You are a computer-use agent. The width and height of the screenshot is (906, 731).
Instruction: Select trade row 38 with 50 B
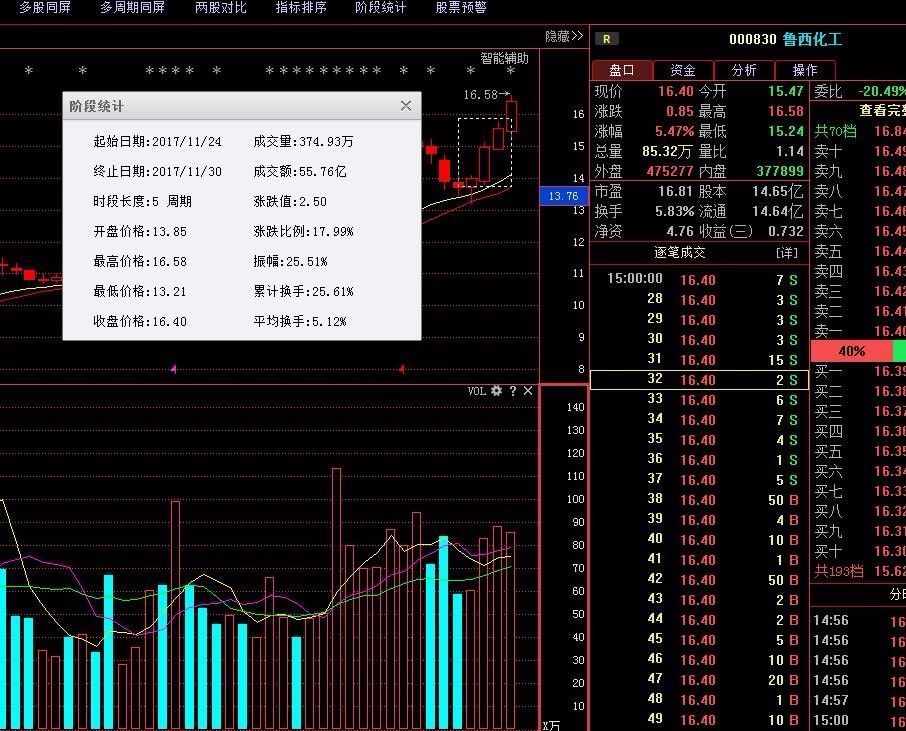[699, 500]
